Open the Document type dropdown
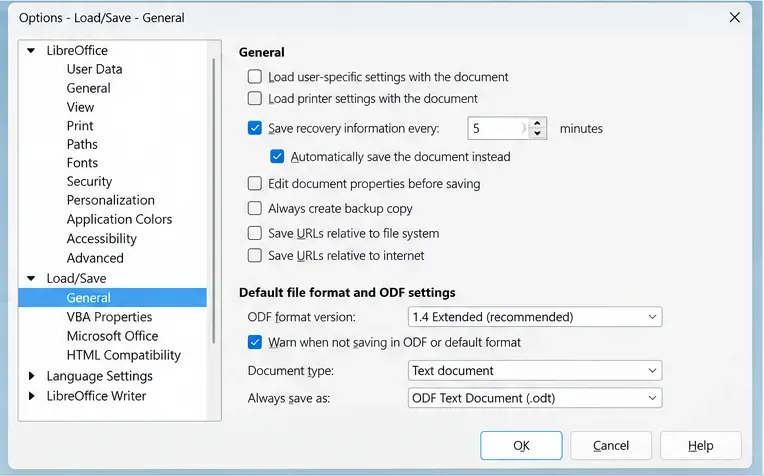The height and width of the screenshot is (476, 764). tap(535, 371)
